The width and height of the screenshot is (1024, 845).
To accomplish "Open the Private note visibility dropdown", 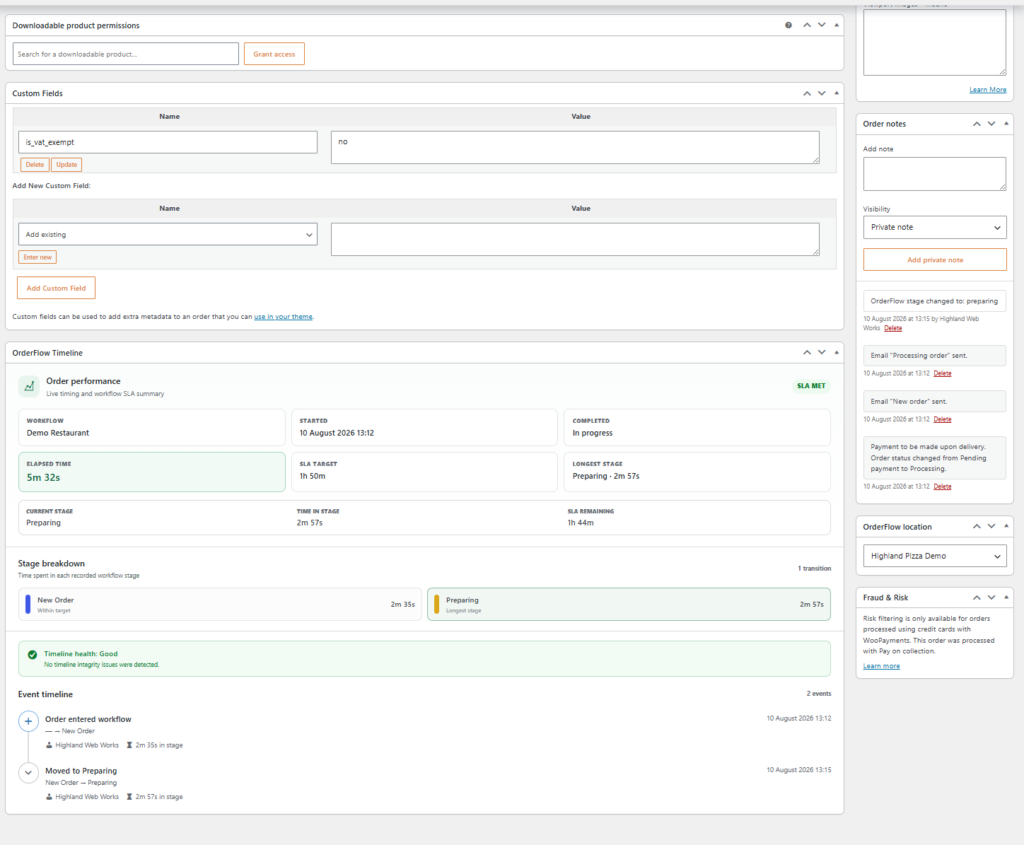I will coord(935,227).
